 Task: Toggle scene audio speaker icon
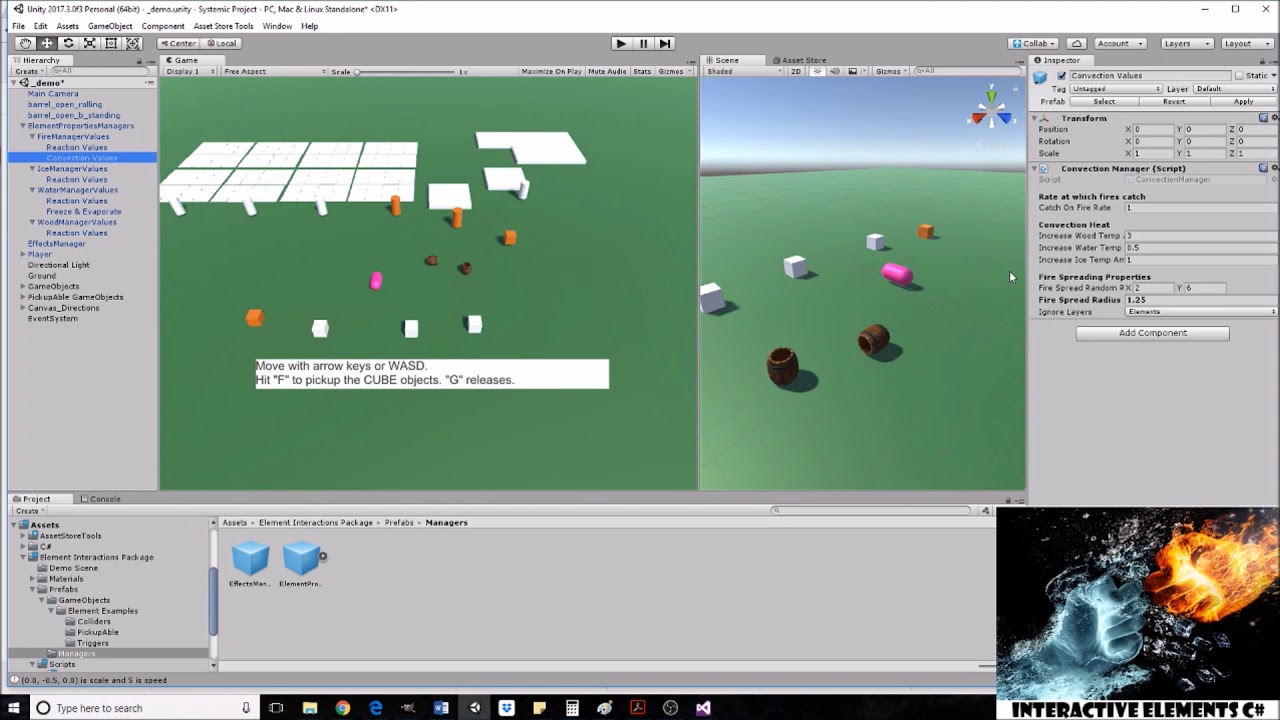point(835,71)
